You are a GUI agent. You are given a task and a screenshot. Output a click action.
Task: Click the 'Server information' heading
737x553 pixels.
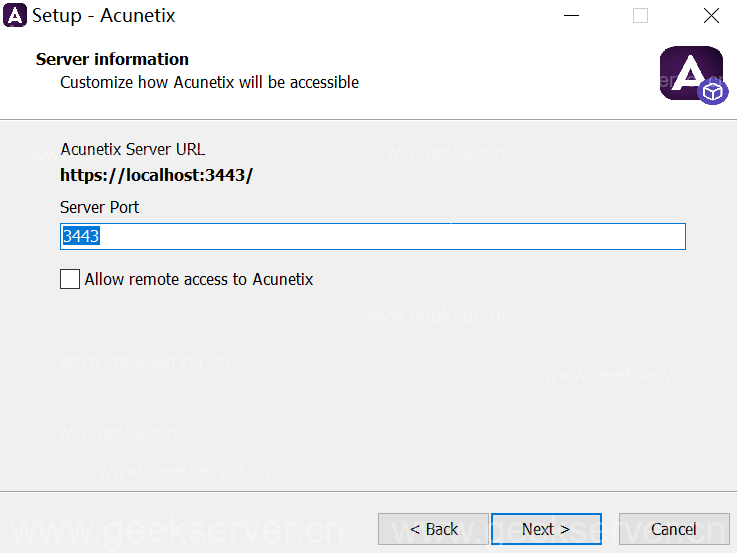click(112, 59)
